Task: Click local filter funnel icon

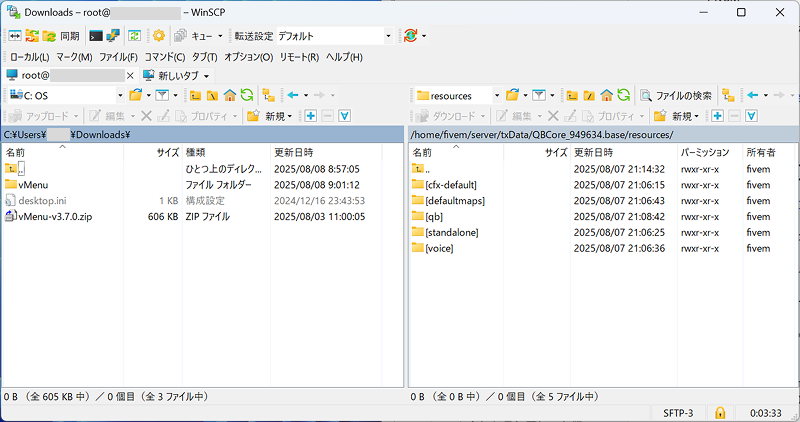Action: point(162,95)
